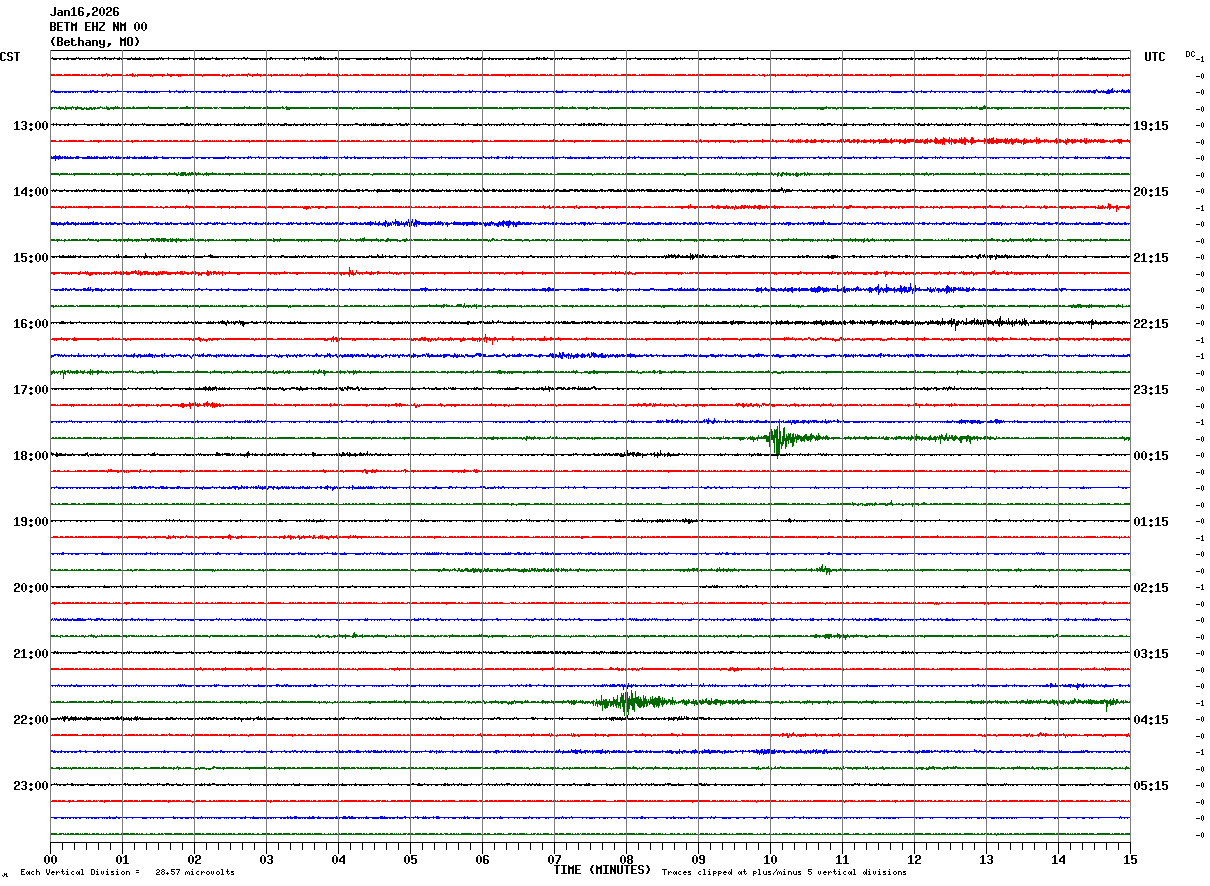Select the 14:00 CST time label
Image resolution: width=1210 pixels, height=886 pixels.
(30, 192)
